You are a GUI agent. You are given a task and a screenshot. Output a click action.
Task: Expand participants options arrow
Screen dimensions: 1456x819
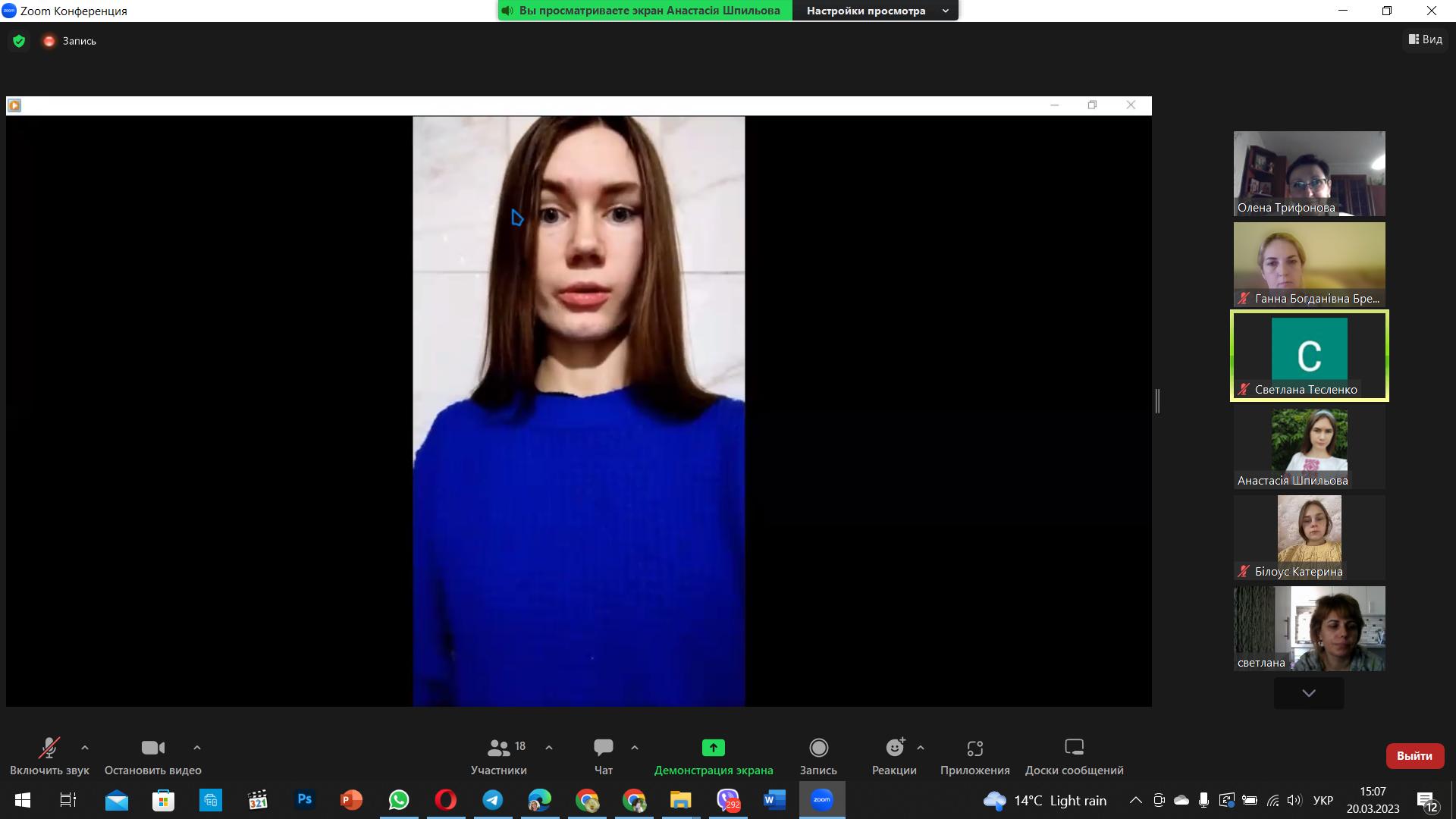(549, 748)
